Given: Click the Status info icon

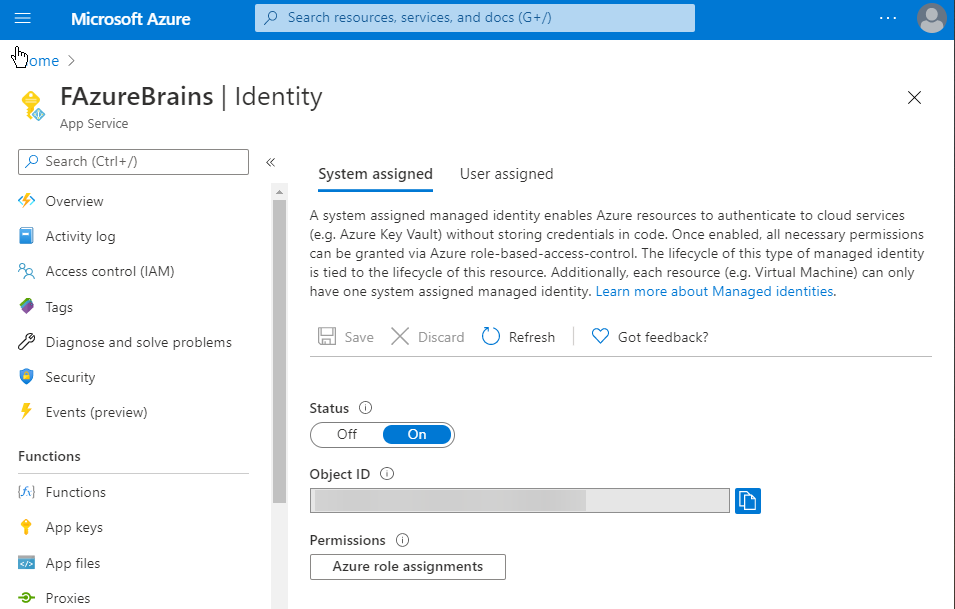Looking at the screenshot, I should (x=365, y=408).
